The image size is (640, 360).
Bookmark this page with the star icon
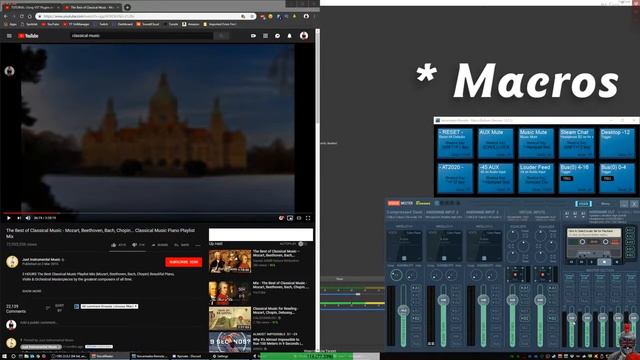[x=252, y=16]
